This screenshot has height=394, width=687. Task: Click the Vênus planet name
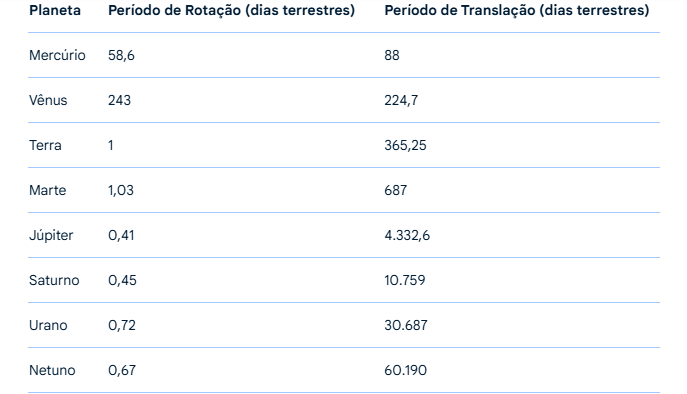click(48, 100)
